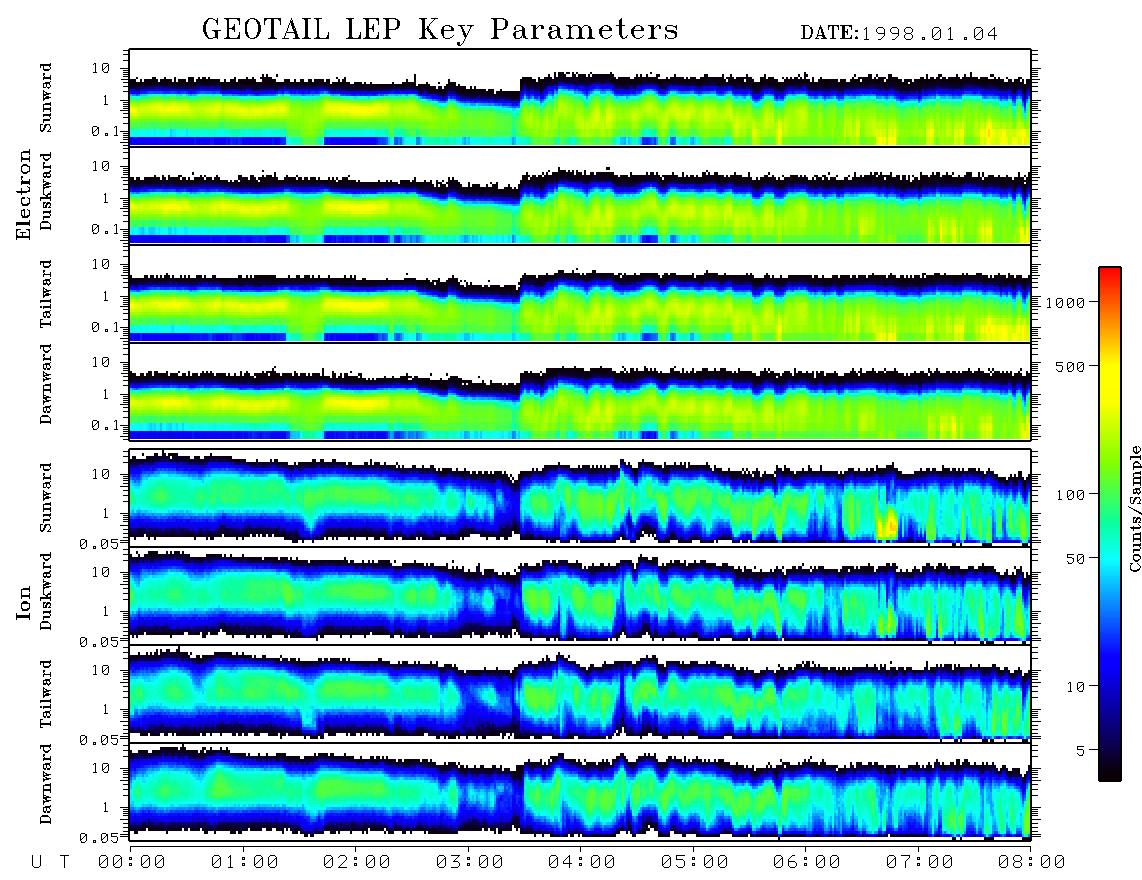The image size is (1142, 880).
Task: Click the 50 tick on colorbar
Action: (1075, 559)
